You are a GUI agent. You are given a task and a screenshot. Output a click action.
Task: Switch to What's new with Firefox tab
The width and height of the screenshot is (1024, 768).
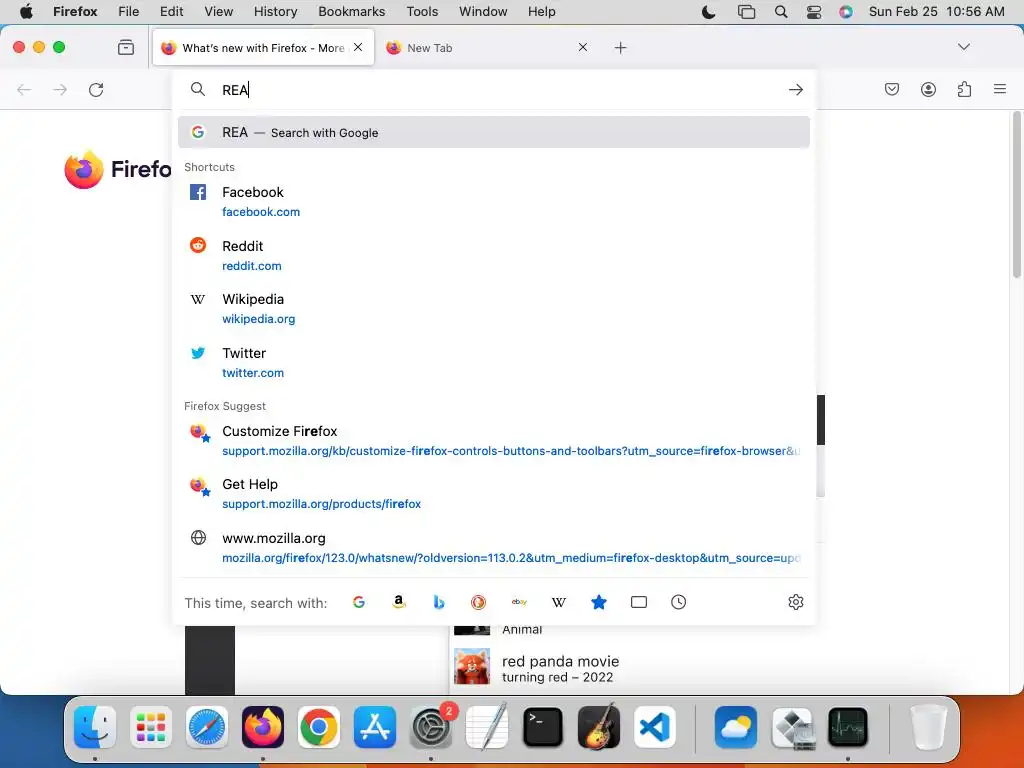click(263, 48)
